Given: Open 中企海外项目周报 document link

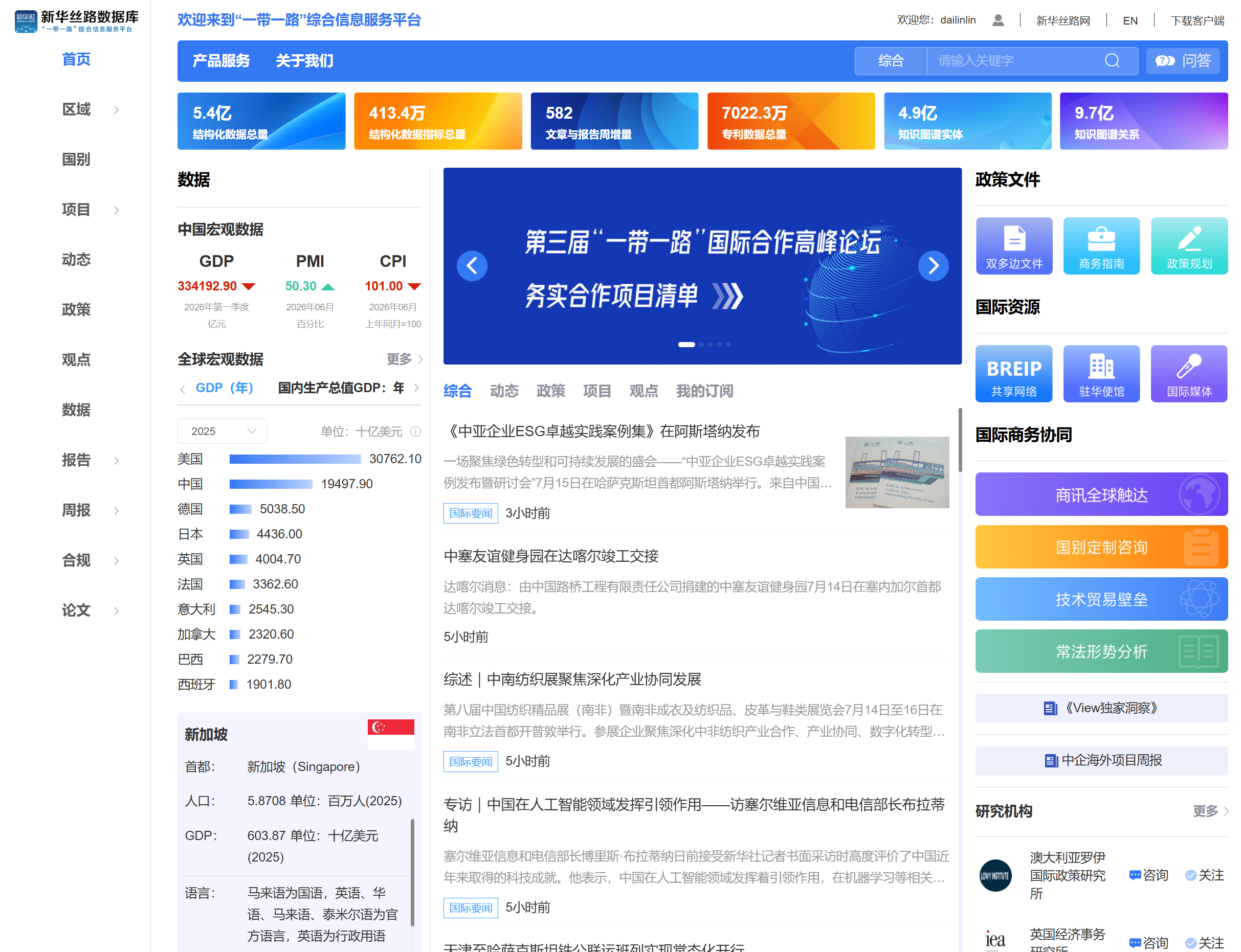Looking at the screenshot, I should point(1101,760).
